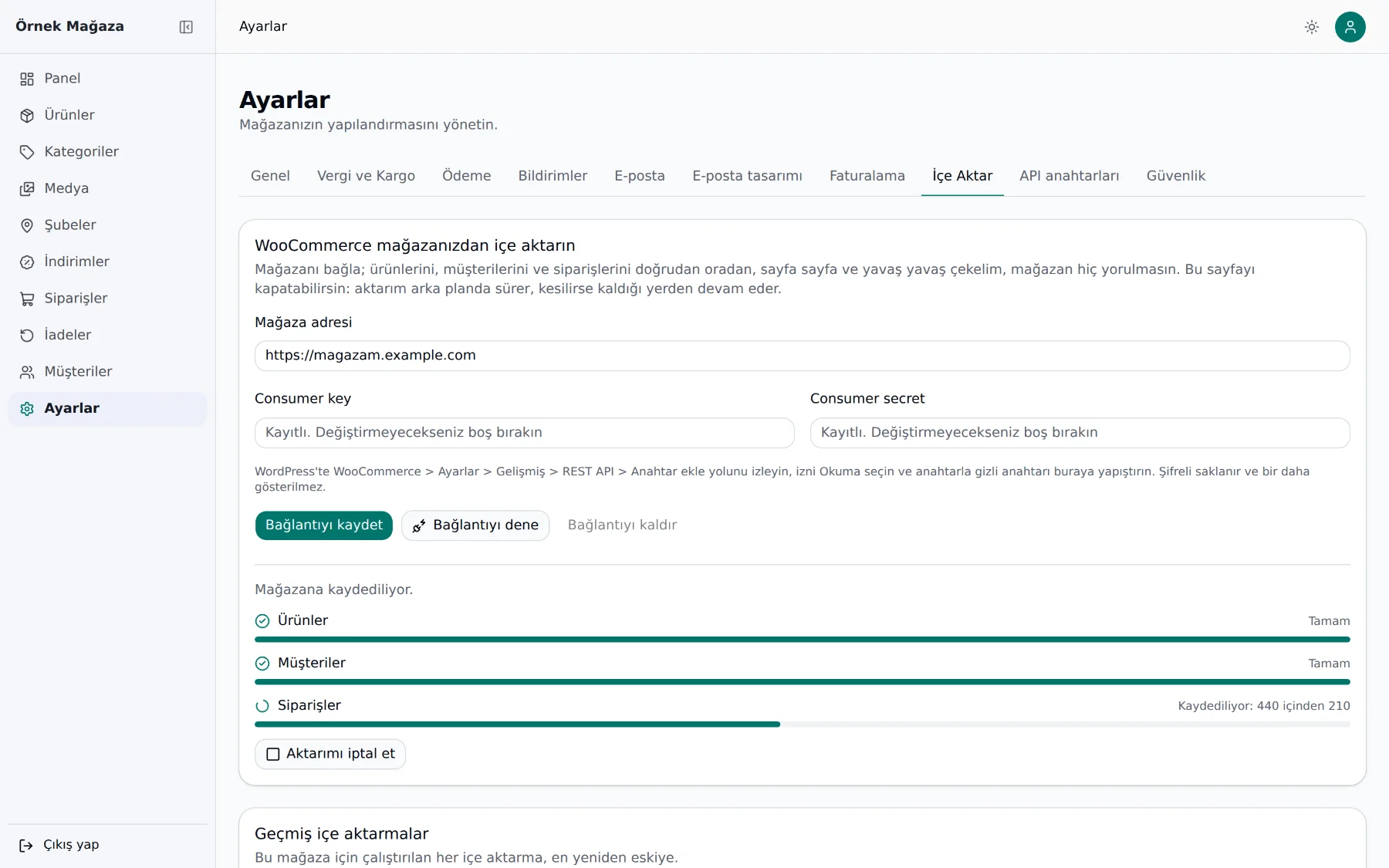Click the Ürünler box icon

[x=27, y=116]
